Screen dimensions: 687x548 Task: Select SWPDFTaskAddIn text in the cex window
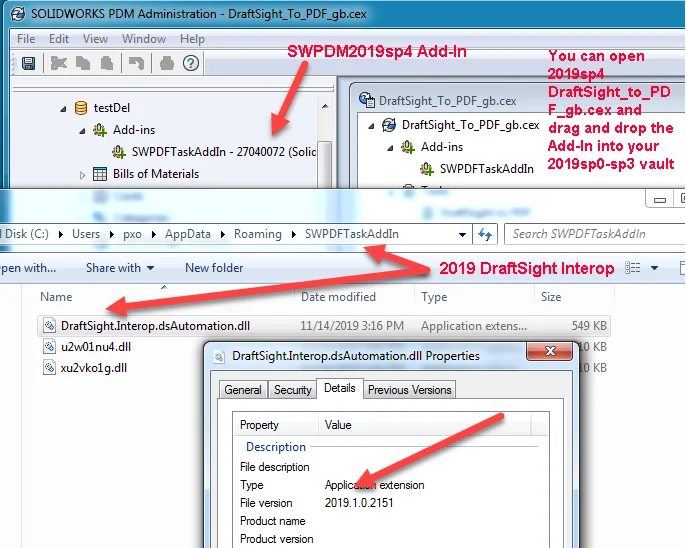(x=486, y=169)
